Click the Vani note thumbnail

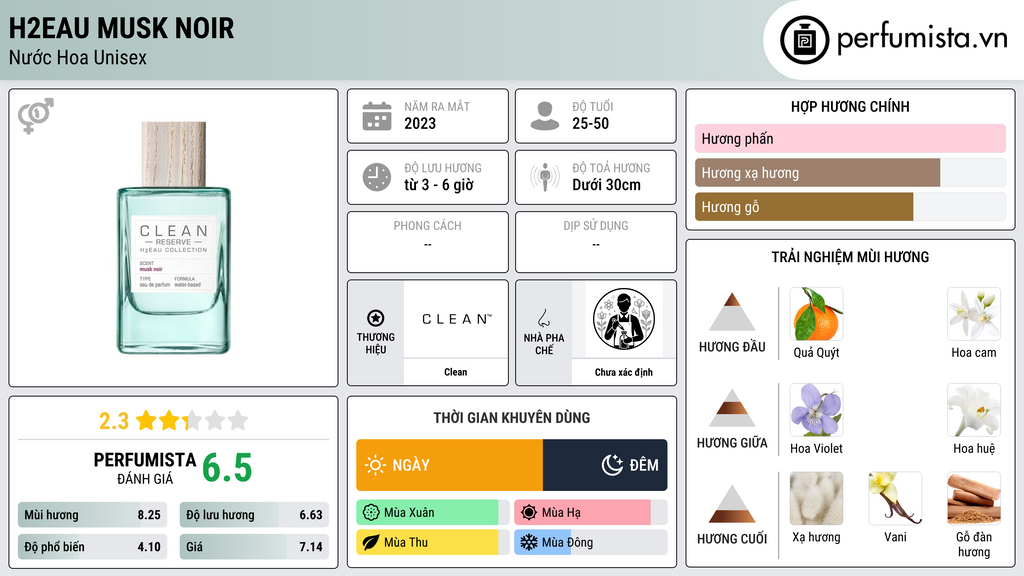click(x=895, y=498)
